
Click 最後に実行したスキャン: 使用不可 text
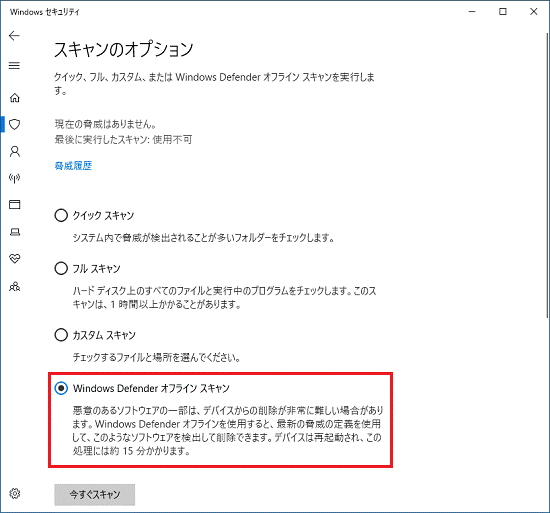point(123,140)
